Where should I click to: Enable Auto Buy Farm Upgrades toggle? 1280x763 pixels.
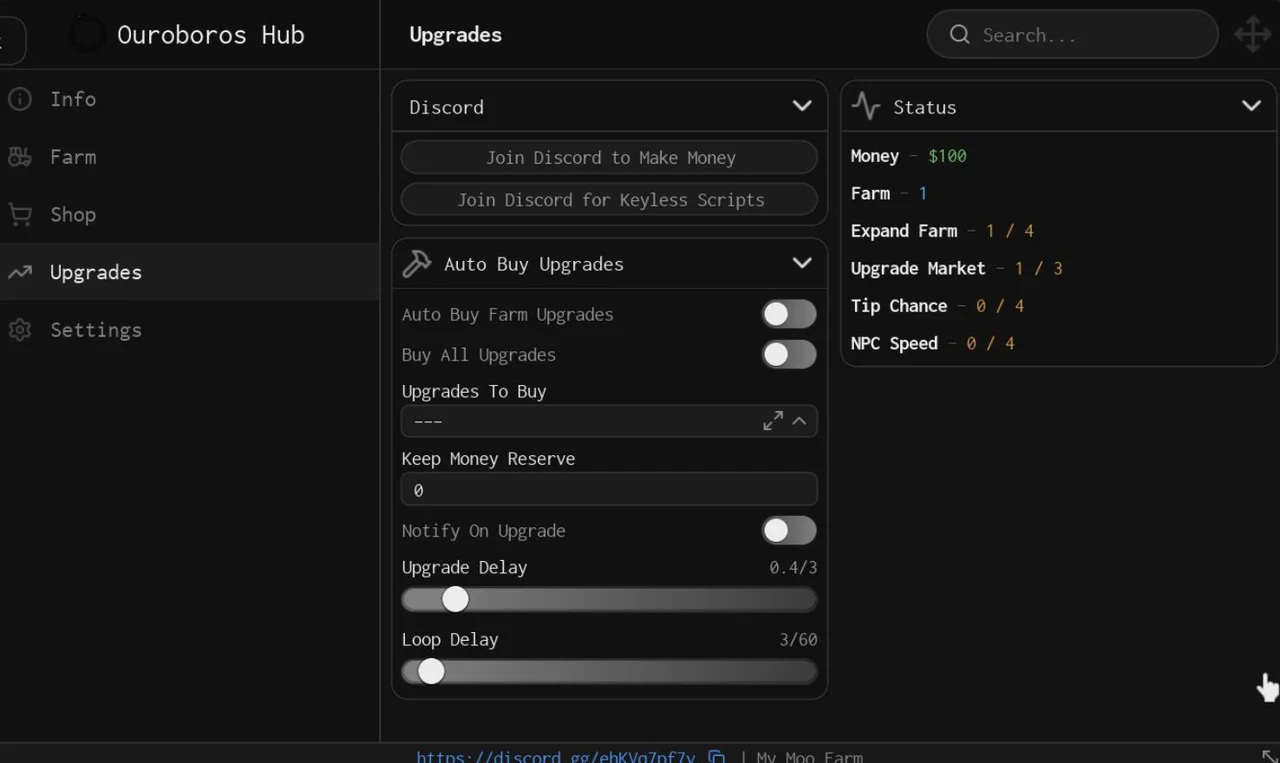coord(789,314)
